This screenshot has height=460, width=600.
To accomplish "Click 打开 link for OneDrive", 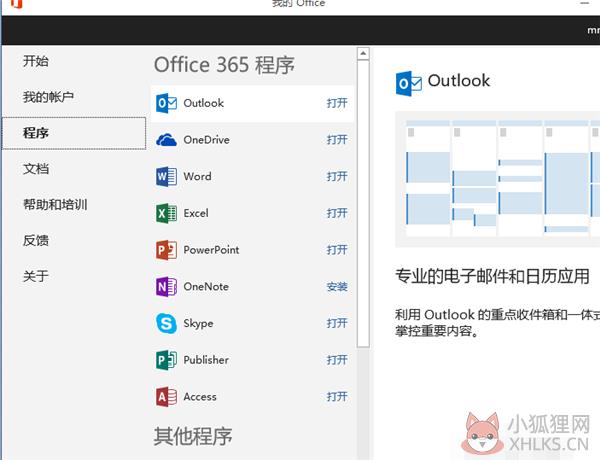I will [337, 140].
